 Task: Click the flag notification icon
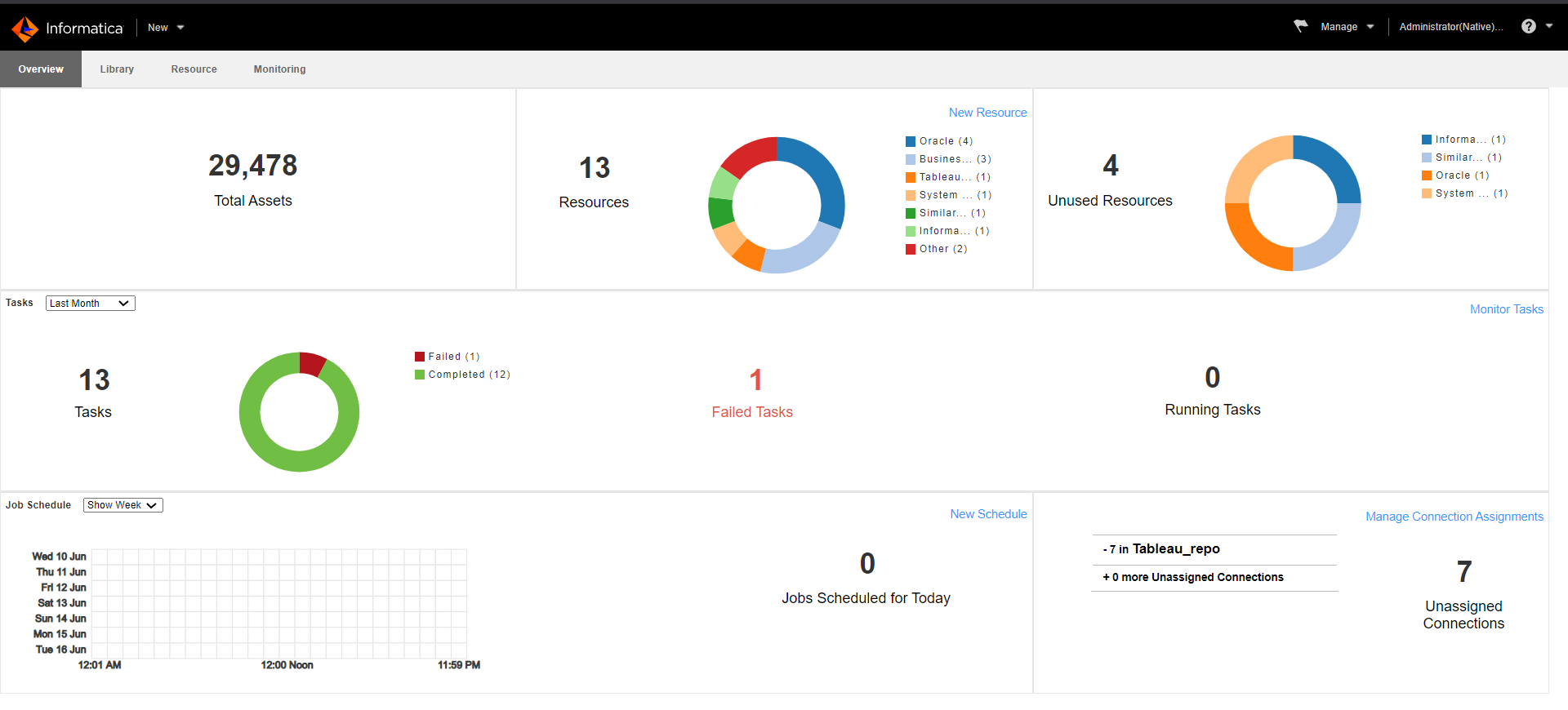[1300, 27]
